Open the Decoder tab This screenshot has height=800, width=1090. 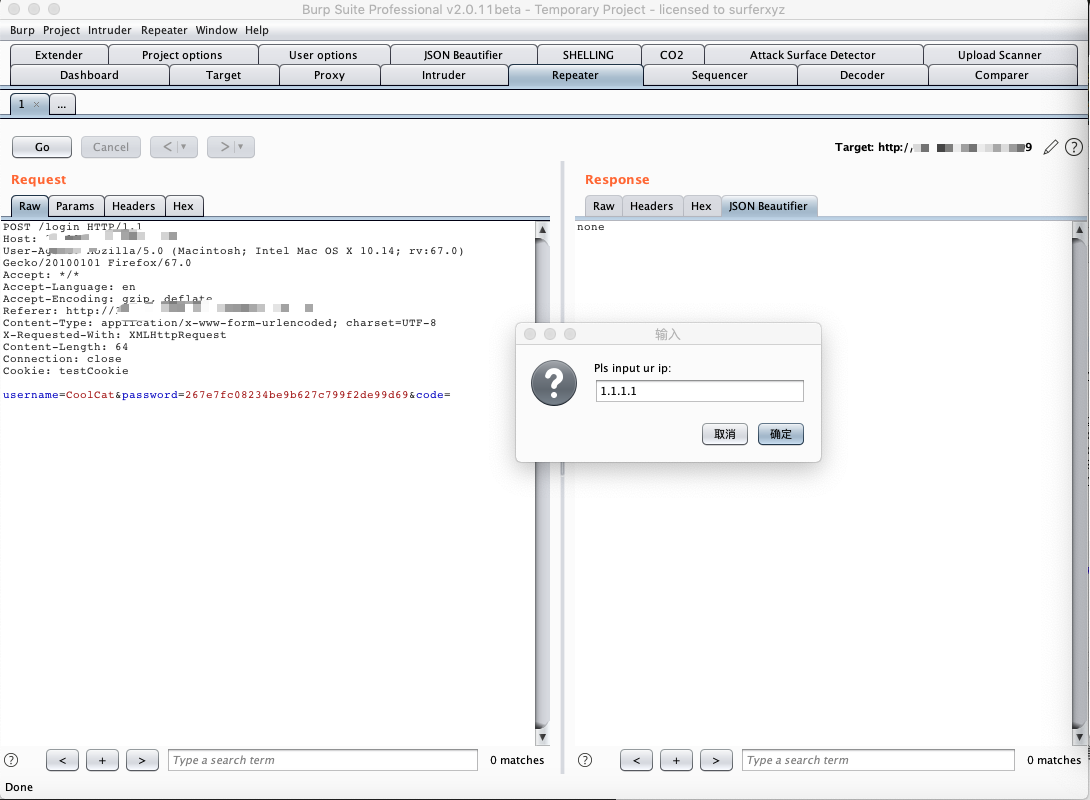862,75
